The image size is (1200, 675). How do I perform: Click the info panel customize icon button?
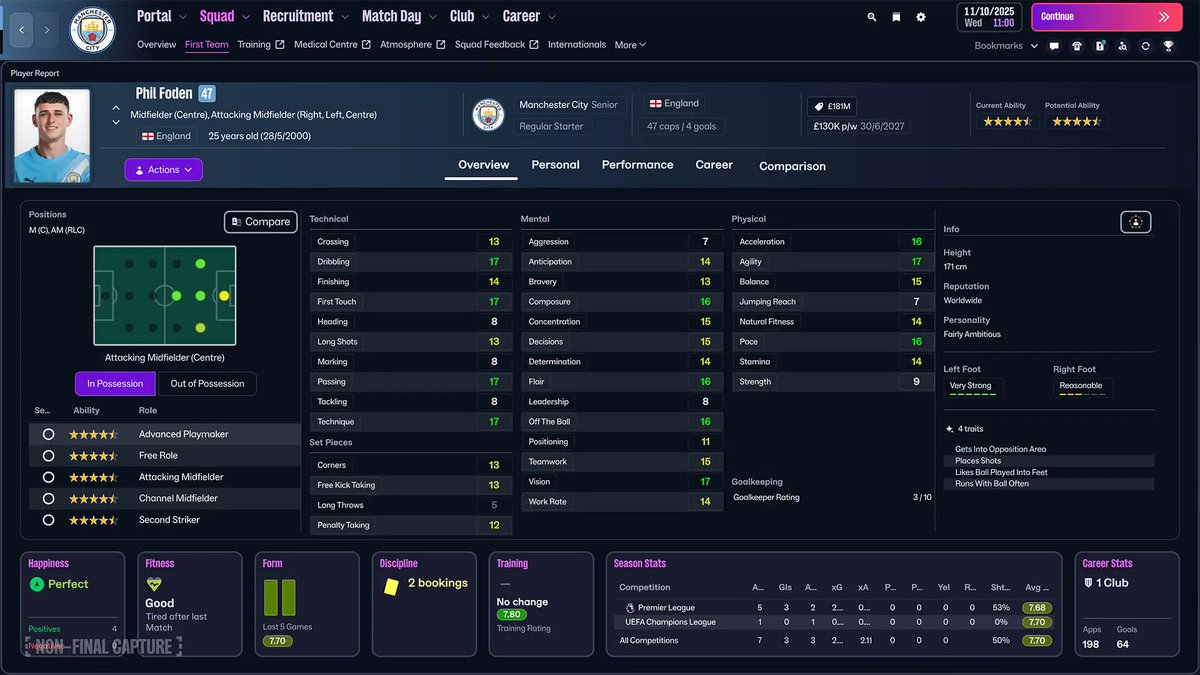[x=1136, y=222]
